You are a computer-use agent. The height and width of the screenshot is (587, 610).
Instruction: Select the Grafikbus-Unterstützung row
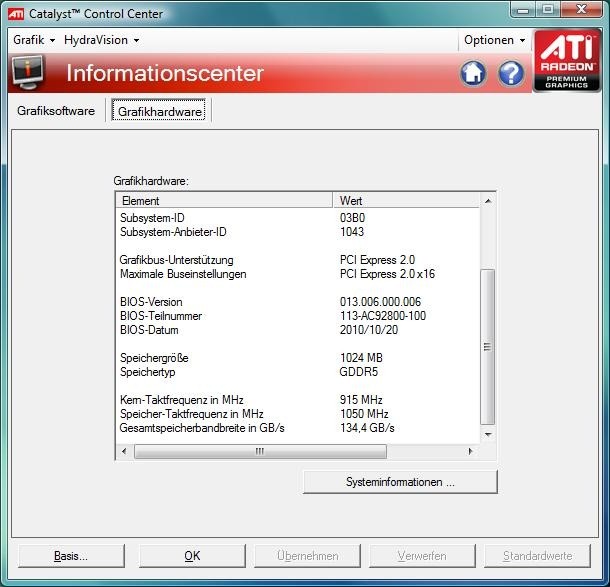[x=298, y=260]
